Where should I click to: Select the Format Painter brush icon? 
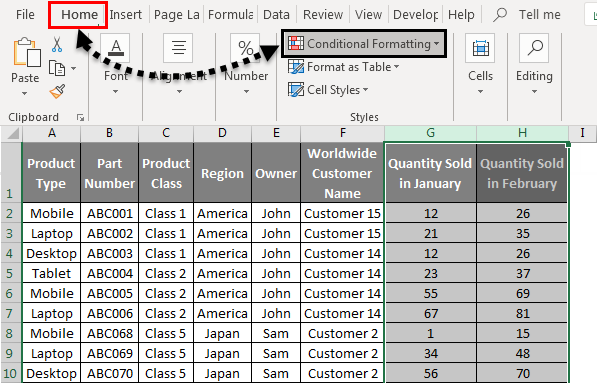click(x=57, y=91)
